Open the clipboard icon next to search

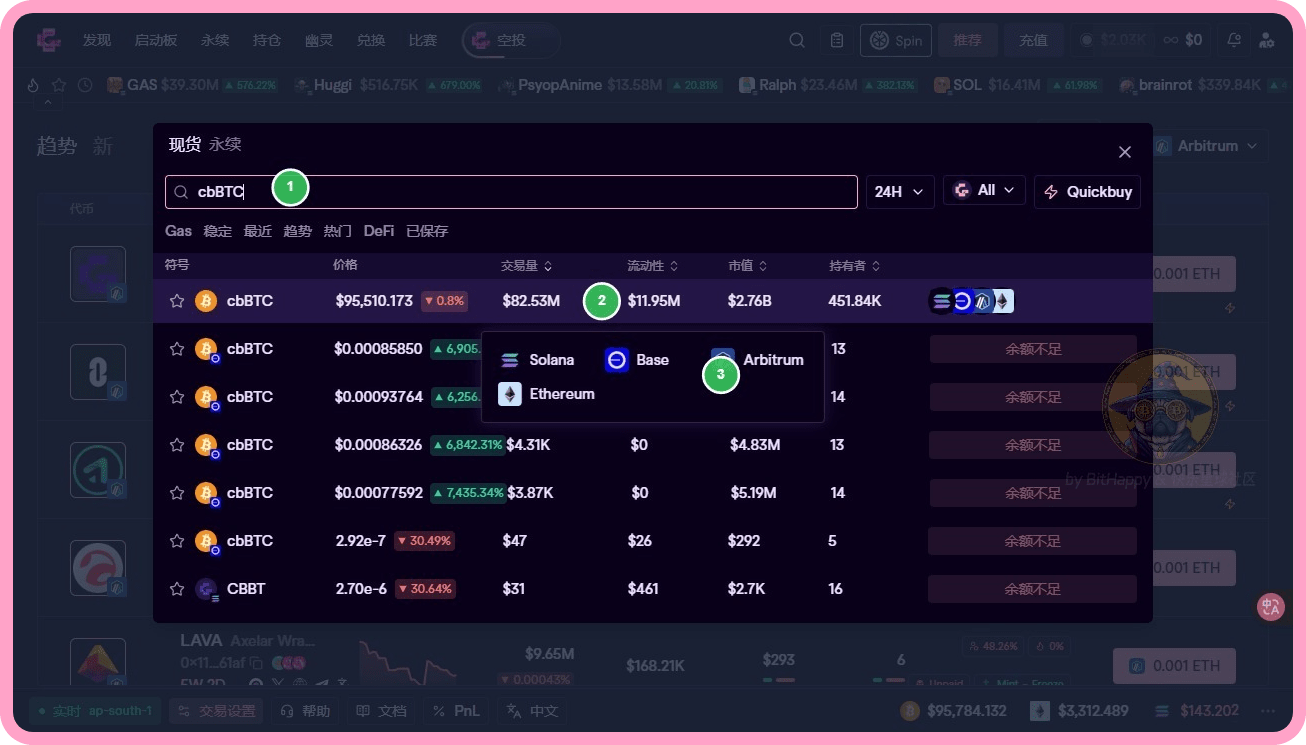[x=837, y=40]
